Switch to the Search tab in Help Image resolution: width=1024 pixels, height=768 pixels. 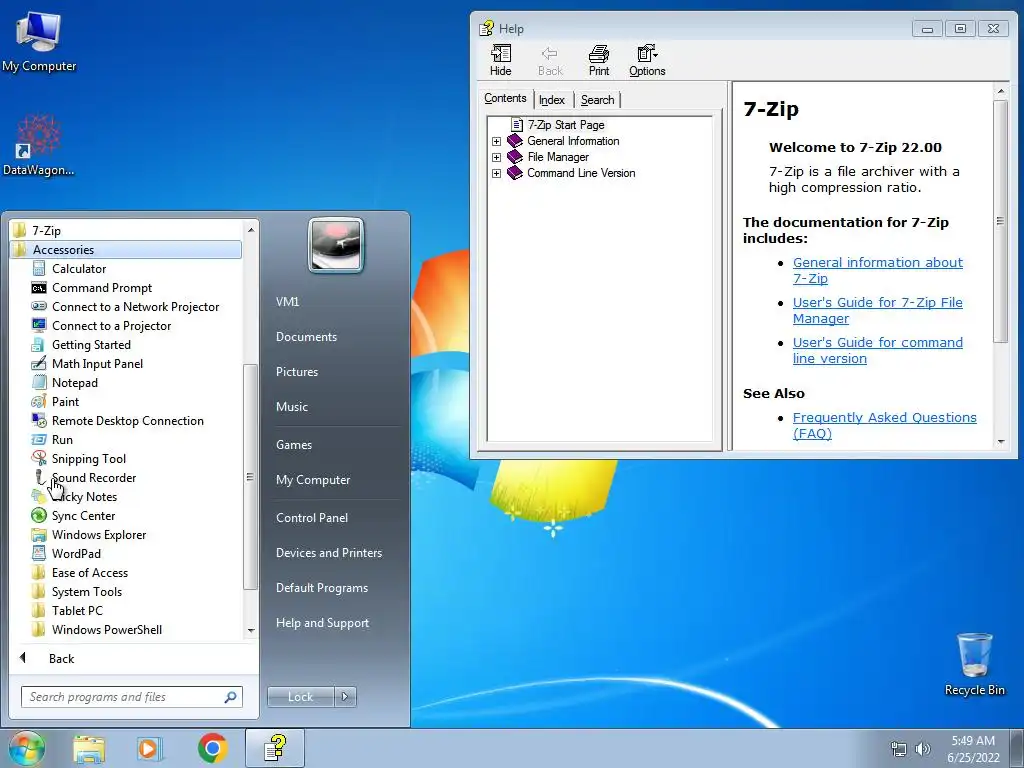coord(598,100)
